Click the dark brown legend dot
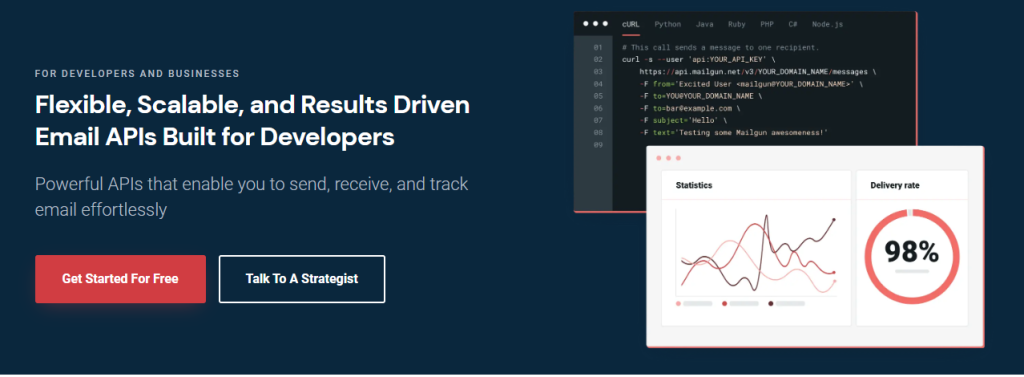The height and width of the screenshot is (377, 1024). (x=771, y=304)
